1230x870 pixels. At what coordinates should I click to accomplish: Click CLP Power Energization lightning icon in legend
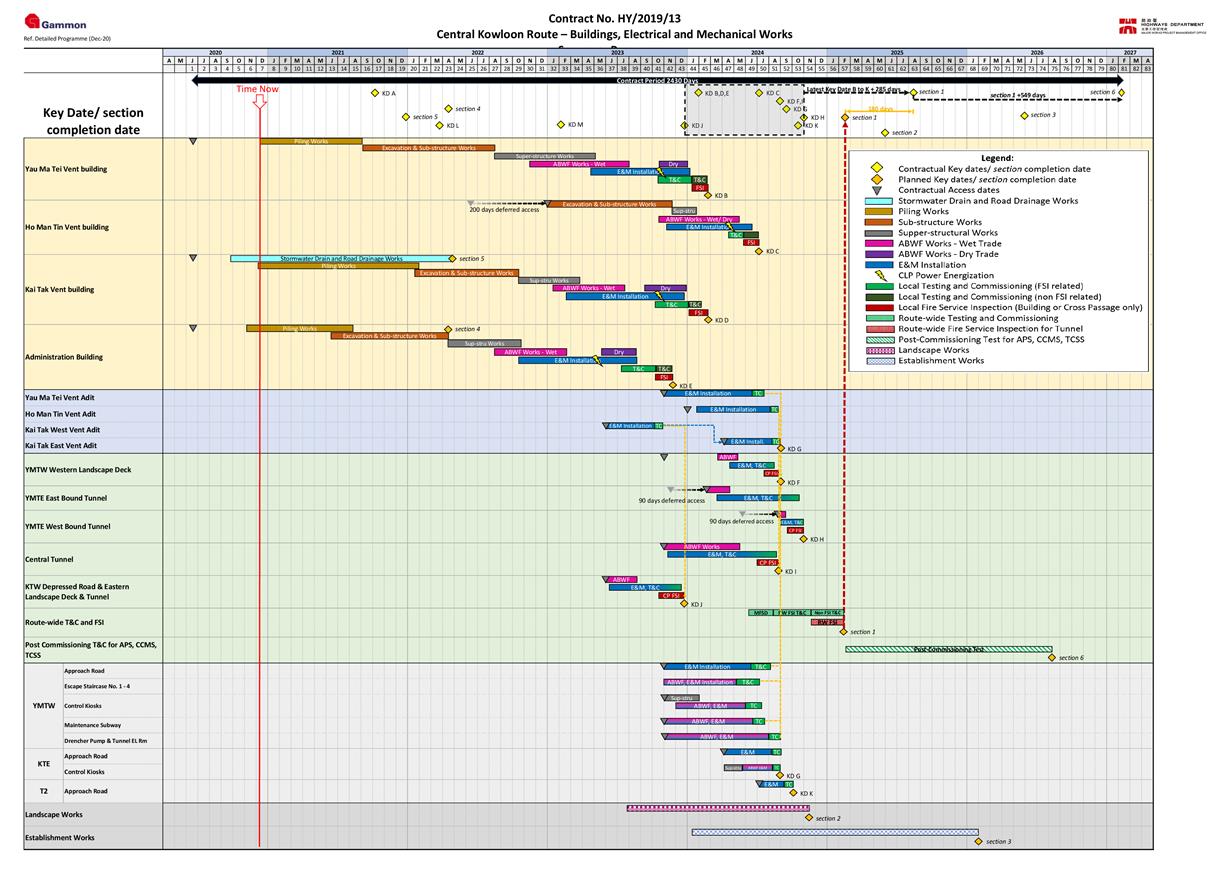pos(880,275)
